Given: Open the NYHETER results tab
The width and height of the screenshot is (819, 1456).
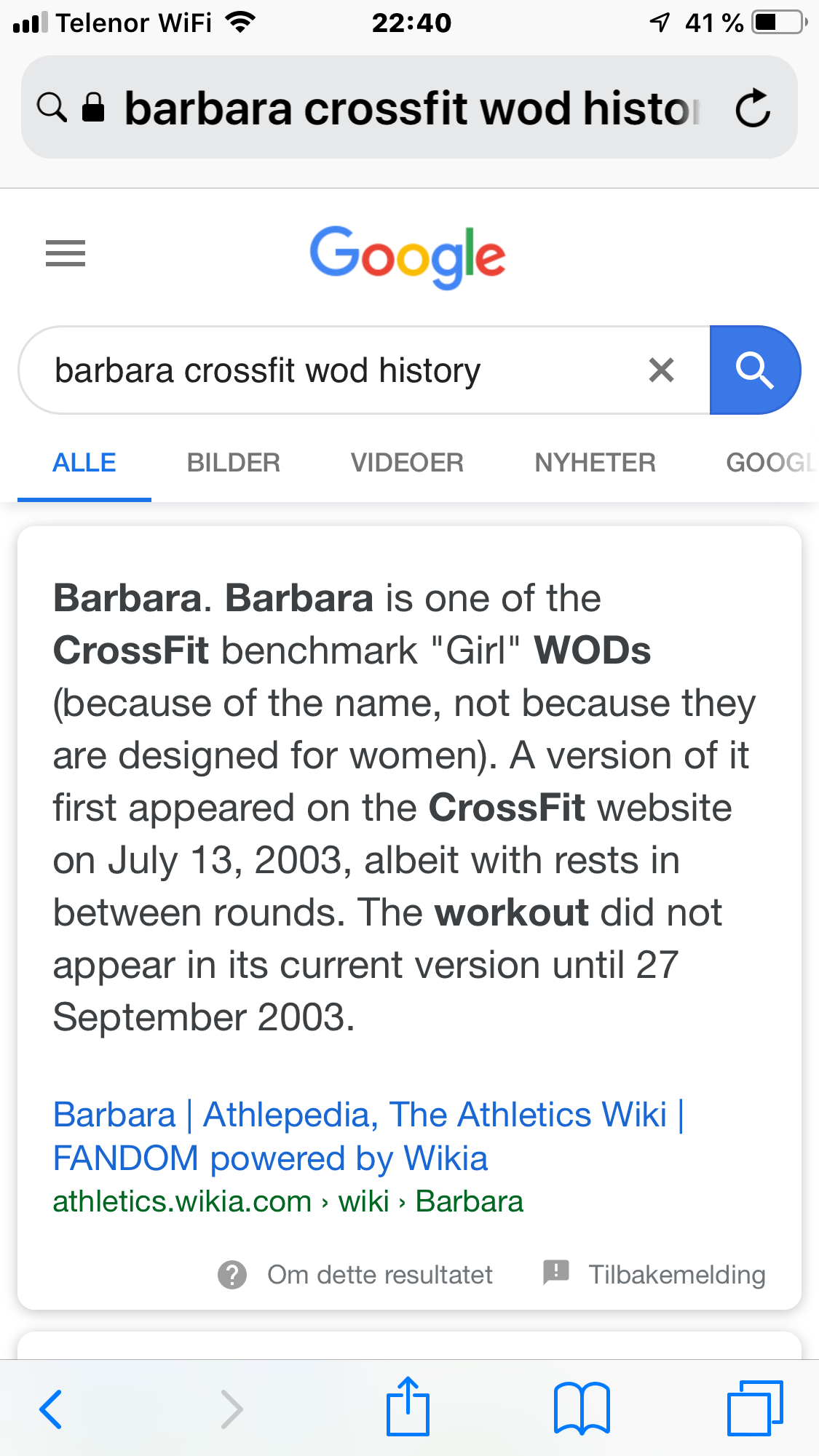Looking at the screenshot, I should click(x=595, y=463).
